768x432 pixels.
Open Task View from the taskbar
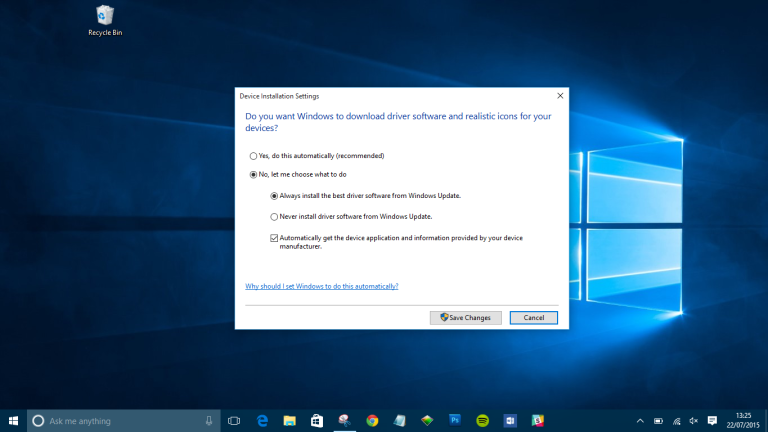[x=234, y=421]
